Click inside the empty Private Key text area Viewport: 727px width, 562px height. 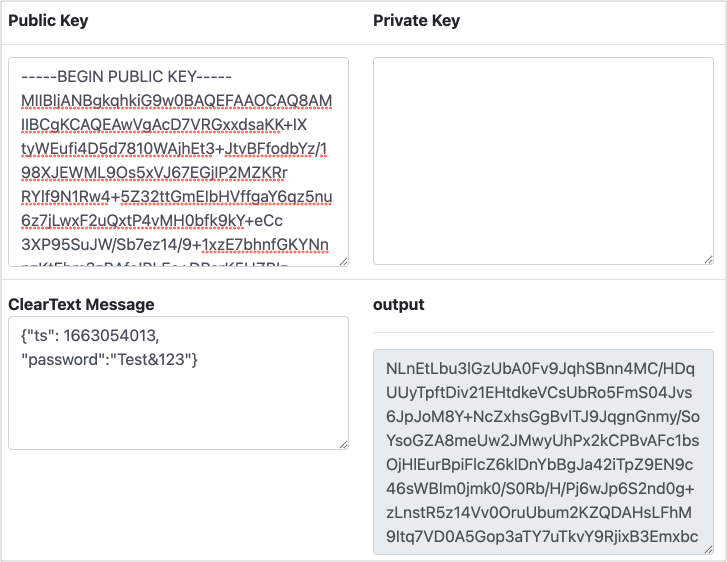click(543, 160)
